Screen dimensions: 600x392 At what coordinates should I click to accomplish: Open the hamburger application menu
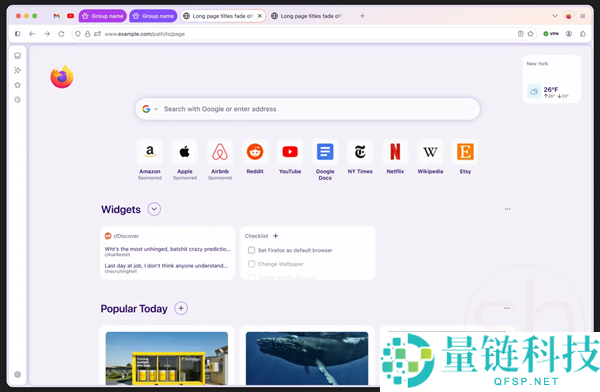coord(583,16)
